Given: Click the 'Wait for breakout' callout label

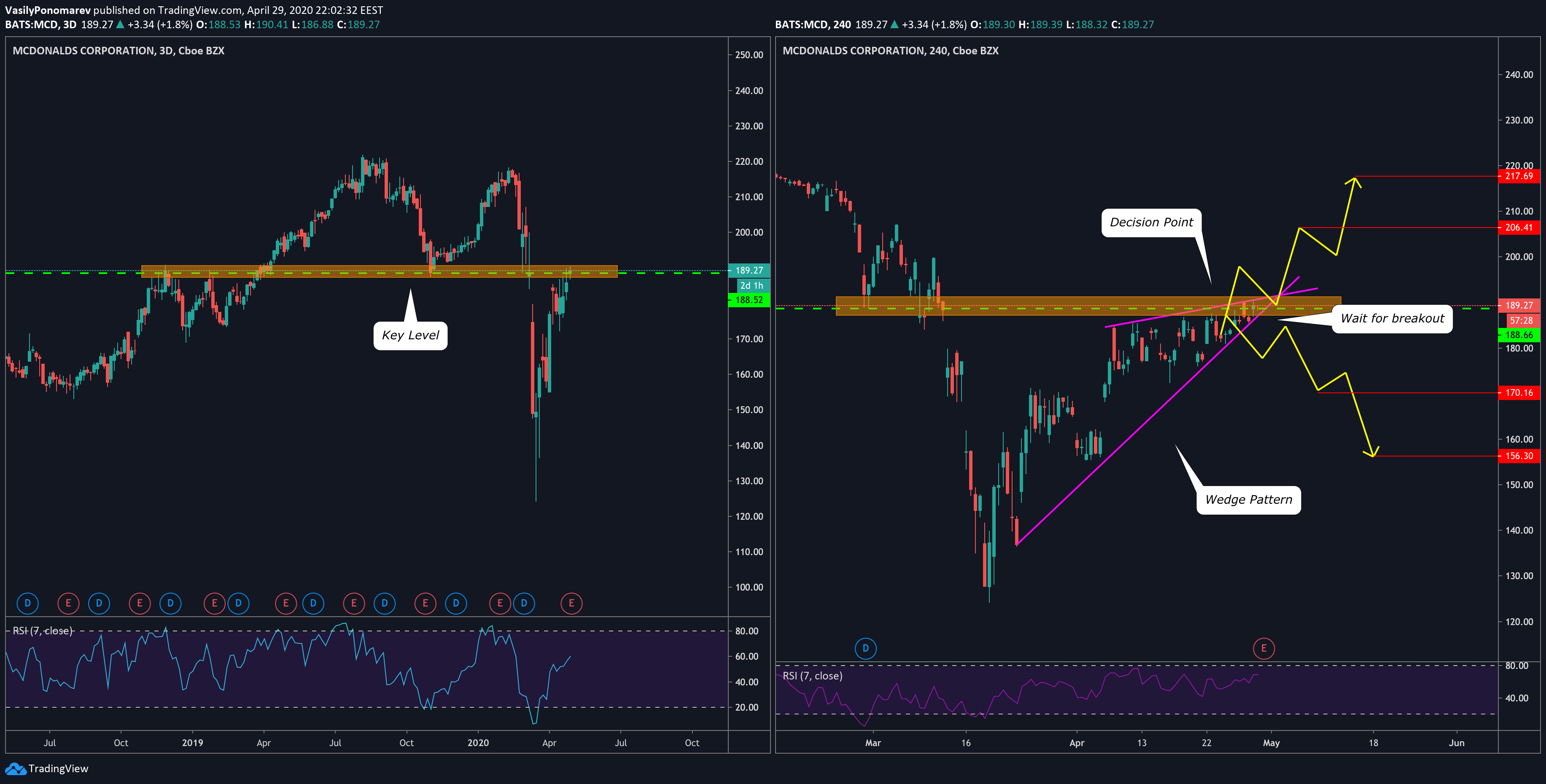Looking at the screenshot, I should click(x=1392, y=319).
